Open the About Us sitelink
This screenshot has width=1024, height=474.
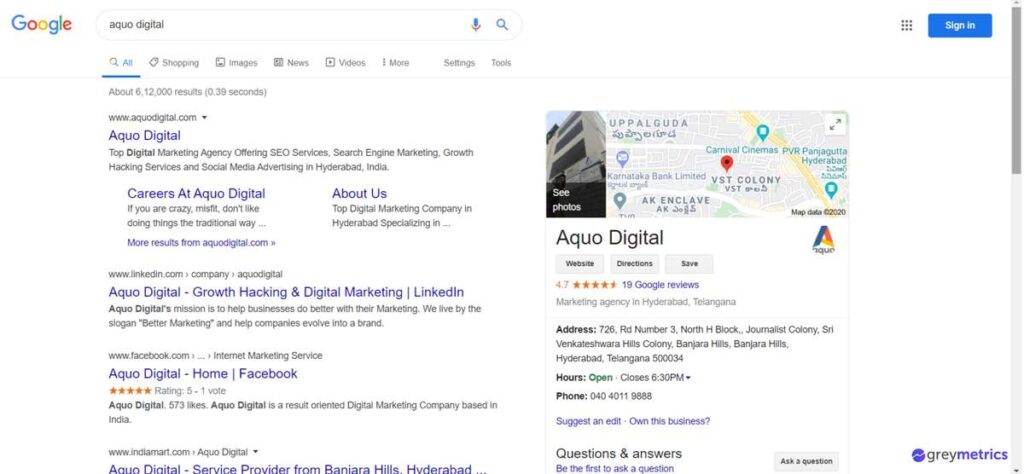click(x=359, y=193)
